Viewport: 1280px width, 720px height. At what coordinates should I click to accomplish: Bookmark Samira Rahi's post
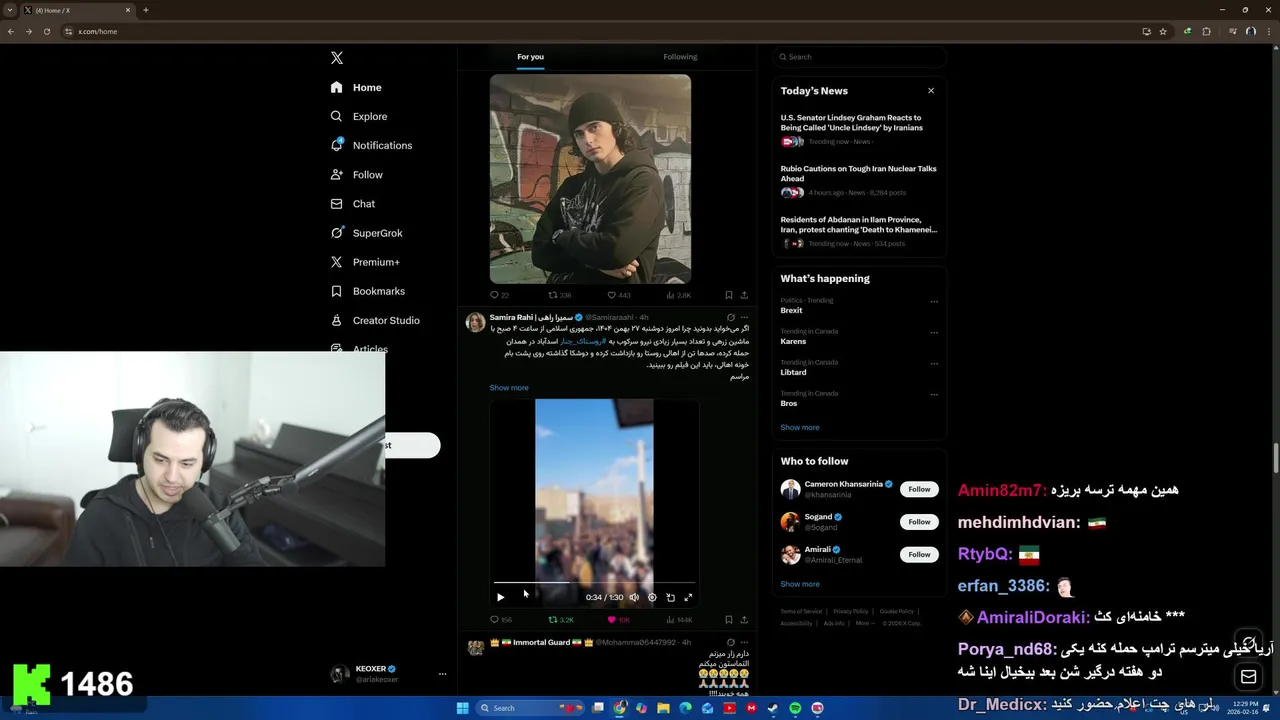728,620
